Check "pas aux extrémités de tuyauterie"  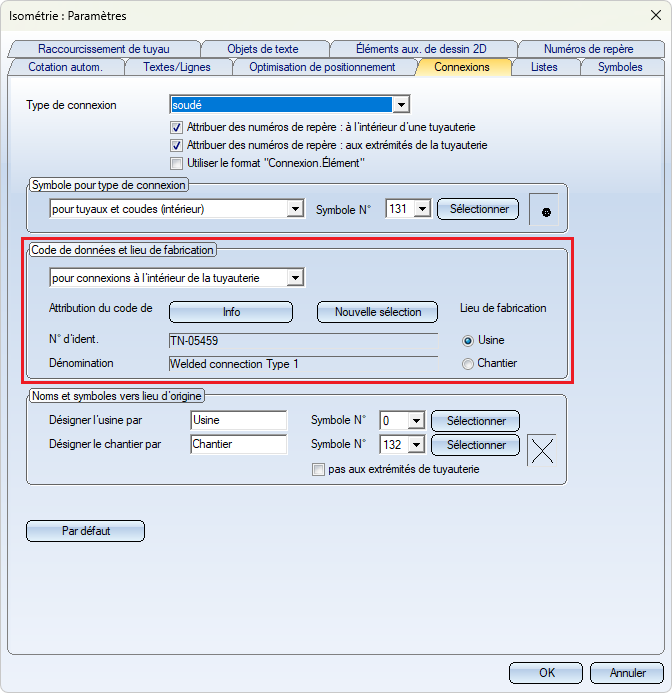[318, 469]
